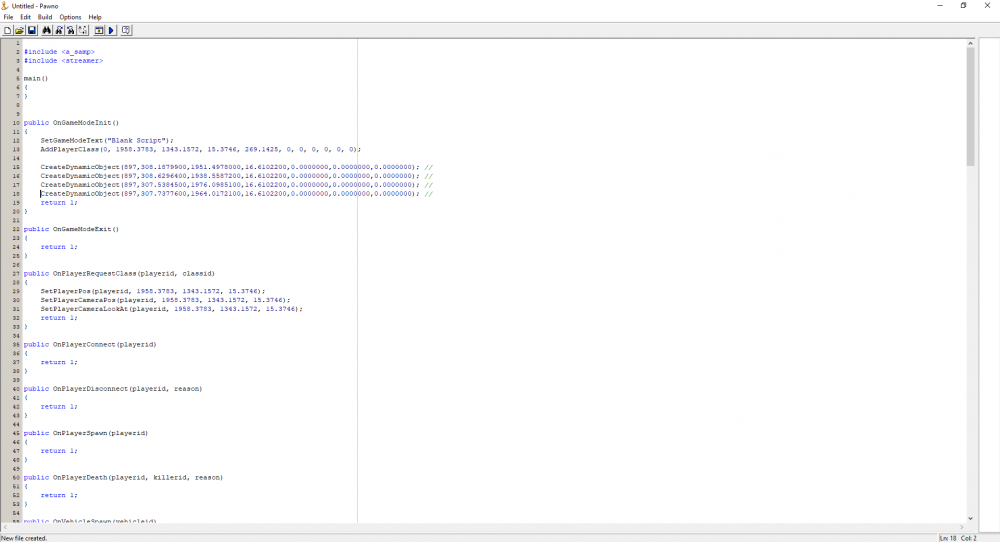Click the SetPlayerPos code line
The height and width of the screenshot is (542, 1000).
point(153,291)
